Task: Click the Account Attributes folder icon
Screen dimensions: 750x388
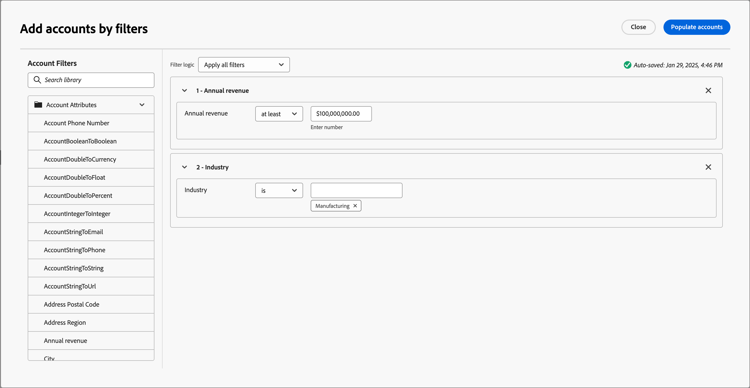Action: (38, 105)
